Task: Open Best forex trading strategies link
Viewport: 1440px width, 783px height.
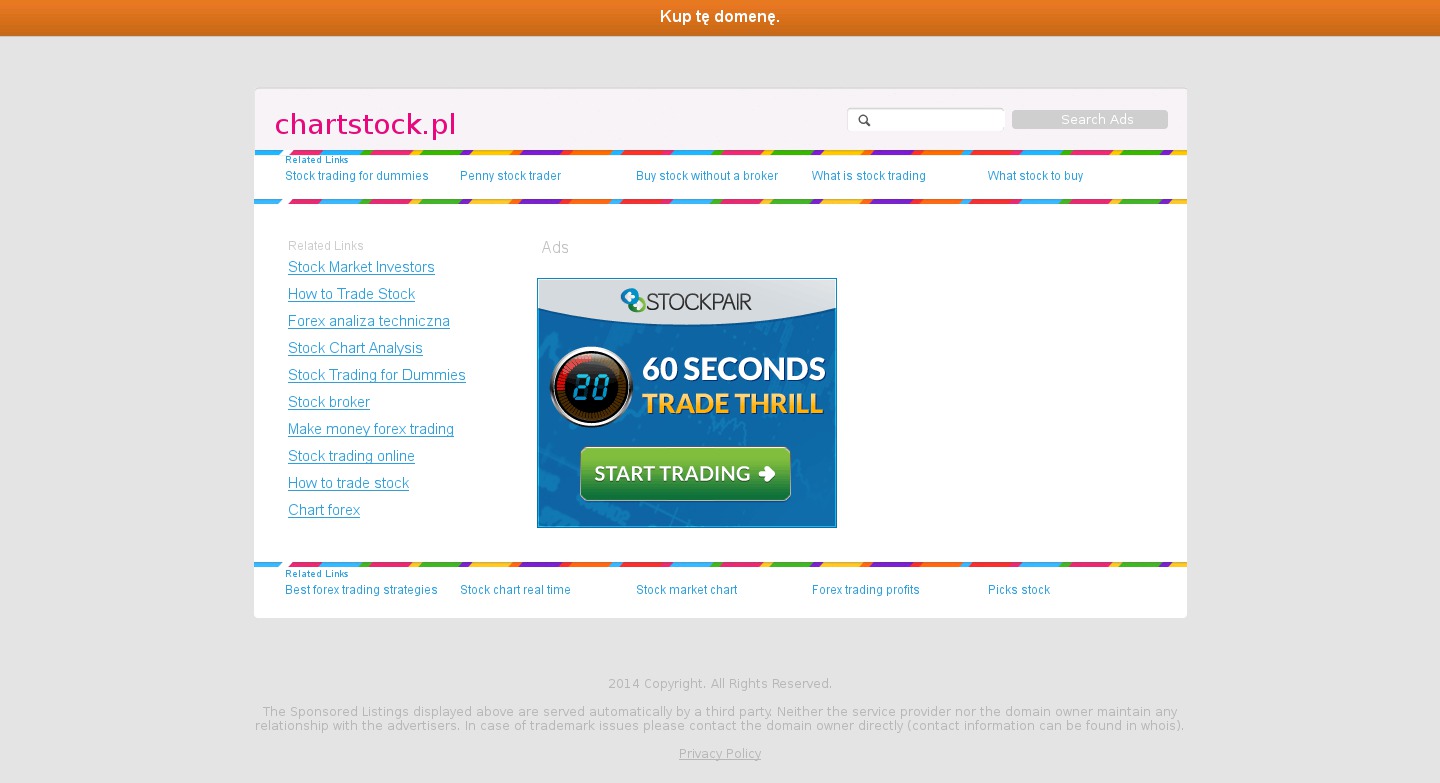Action: 361,590
